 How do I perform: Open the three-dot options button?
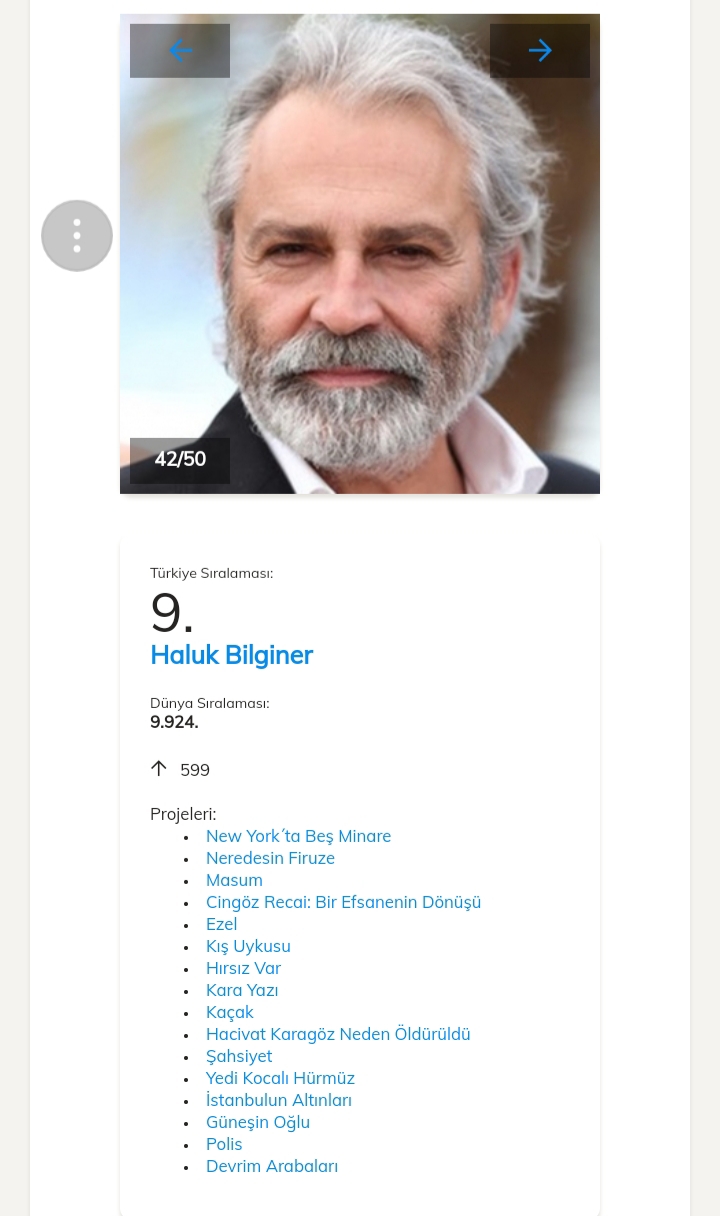77,236
